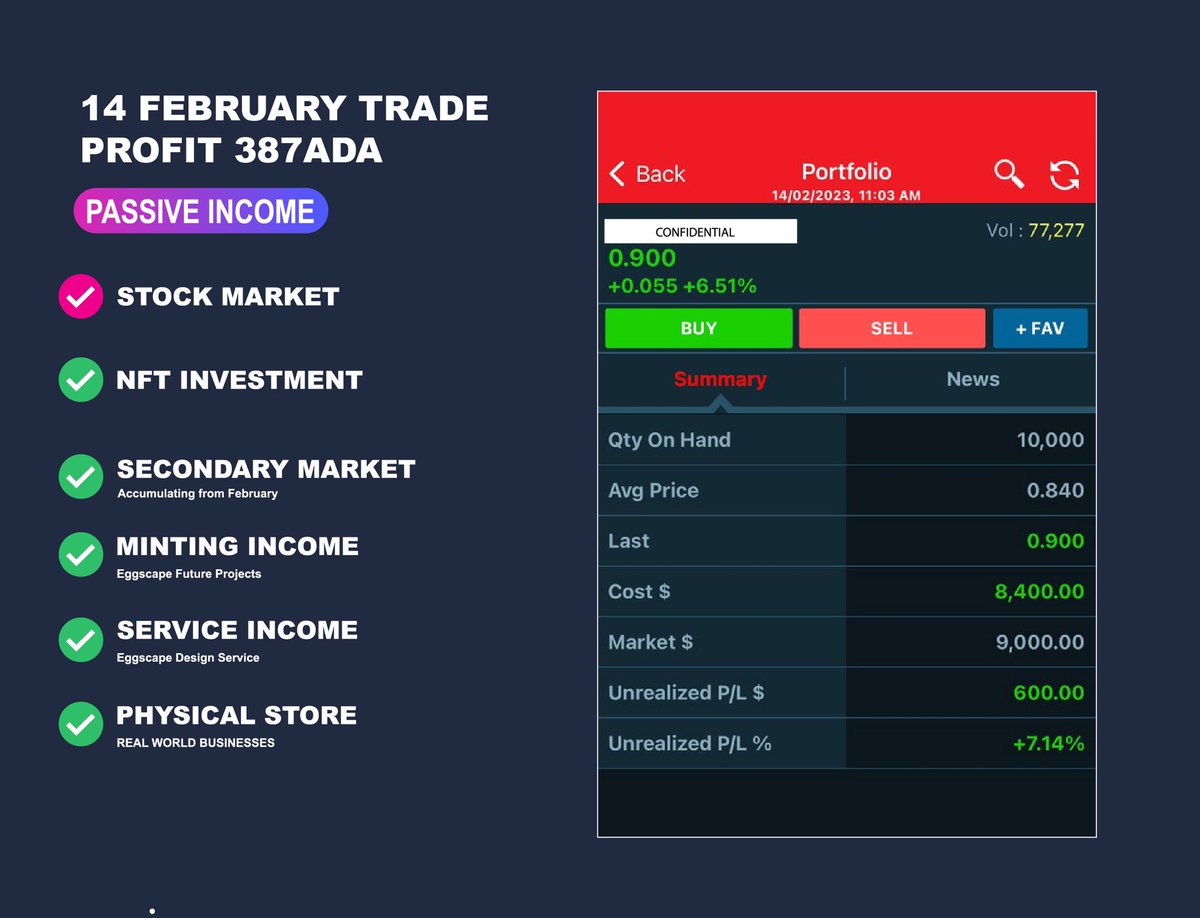Screen dimensions: 1200x918
Task: Click the +0.055 +6.51% change text
Action: 682,286
